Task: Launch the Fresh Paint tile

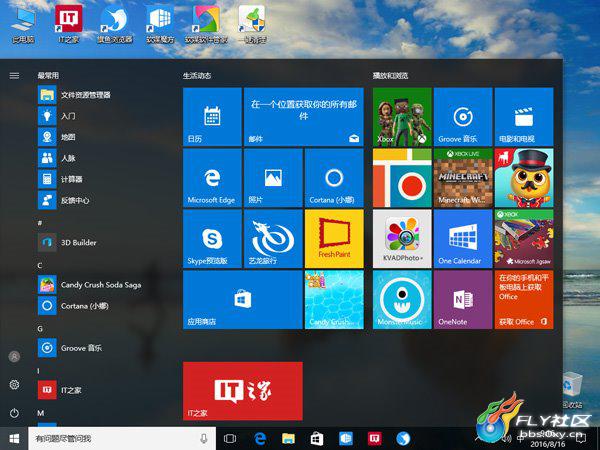Action: [x=334, y=239]
